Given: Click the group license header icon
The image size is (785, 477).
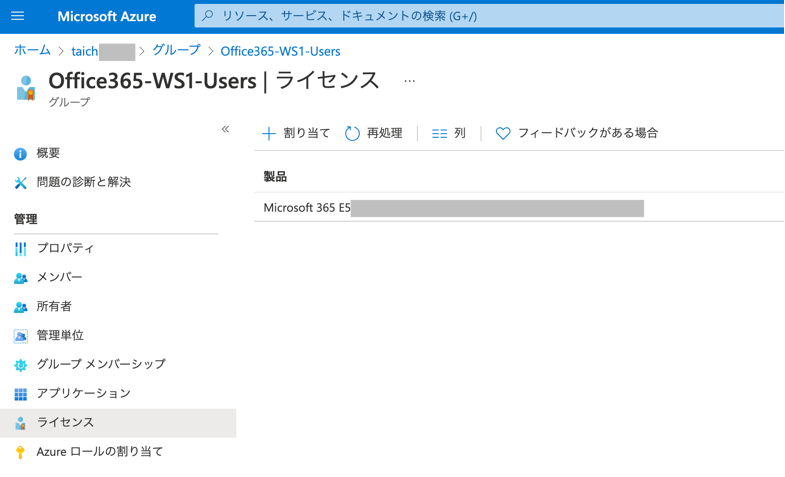Looking at the screenshot, I should coord(26,88).
